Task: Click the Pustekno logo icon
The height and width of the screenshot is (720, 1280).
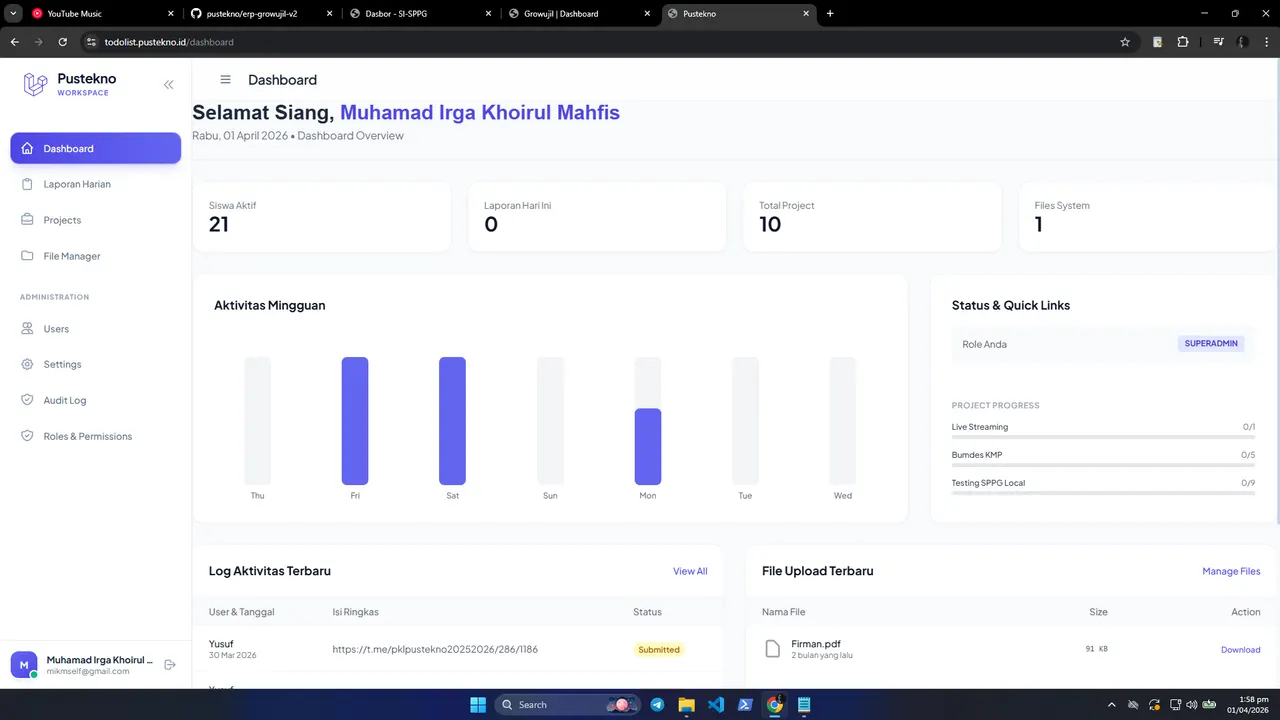Action: (x=35, y=85)
